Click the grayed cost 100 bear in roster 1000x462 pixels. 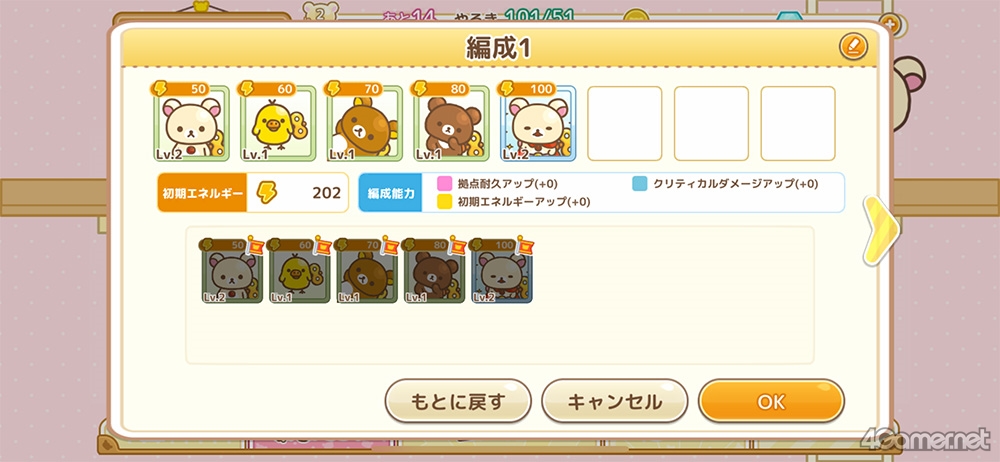coord(503,271)
